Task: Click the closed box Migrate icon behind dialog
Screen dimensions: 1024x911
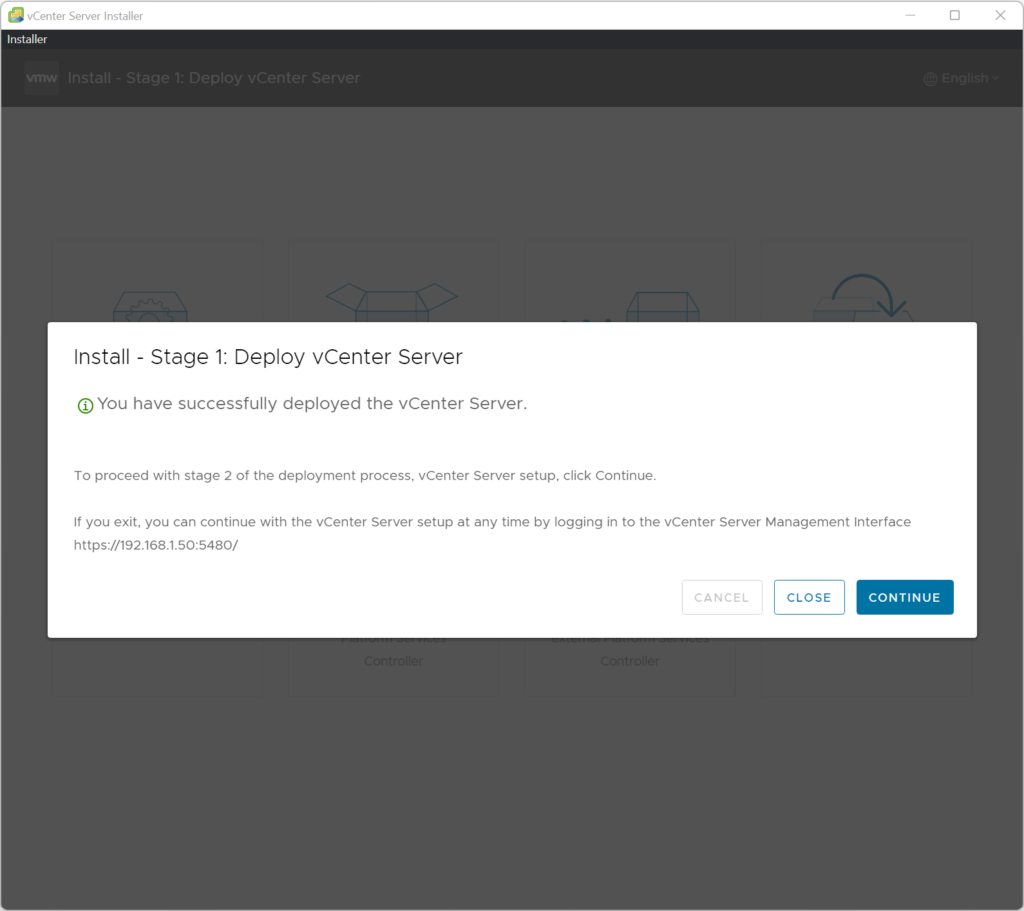Action: 662,306
